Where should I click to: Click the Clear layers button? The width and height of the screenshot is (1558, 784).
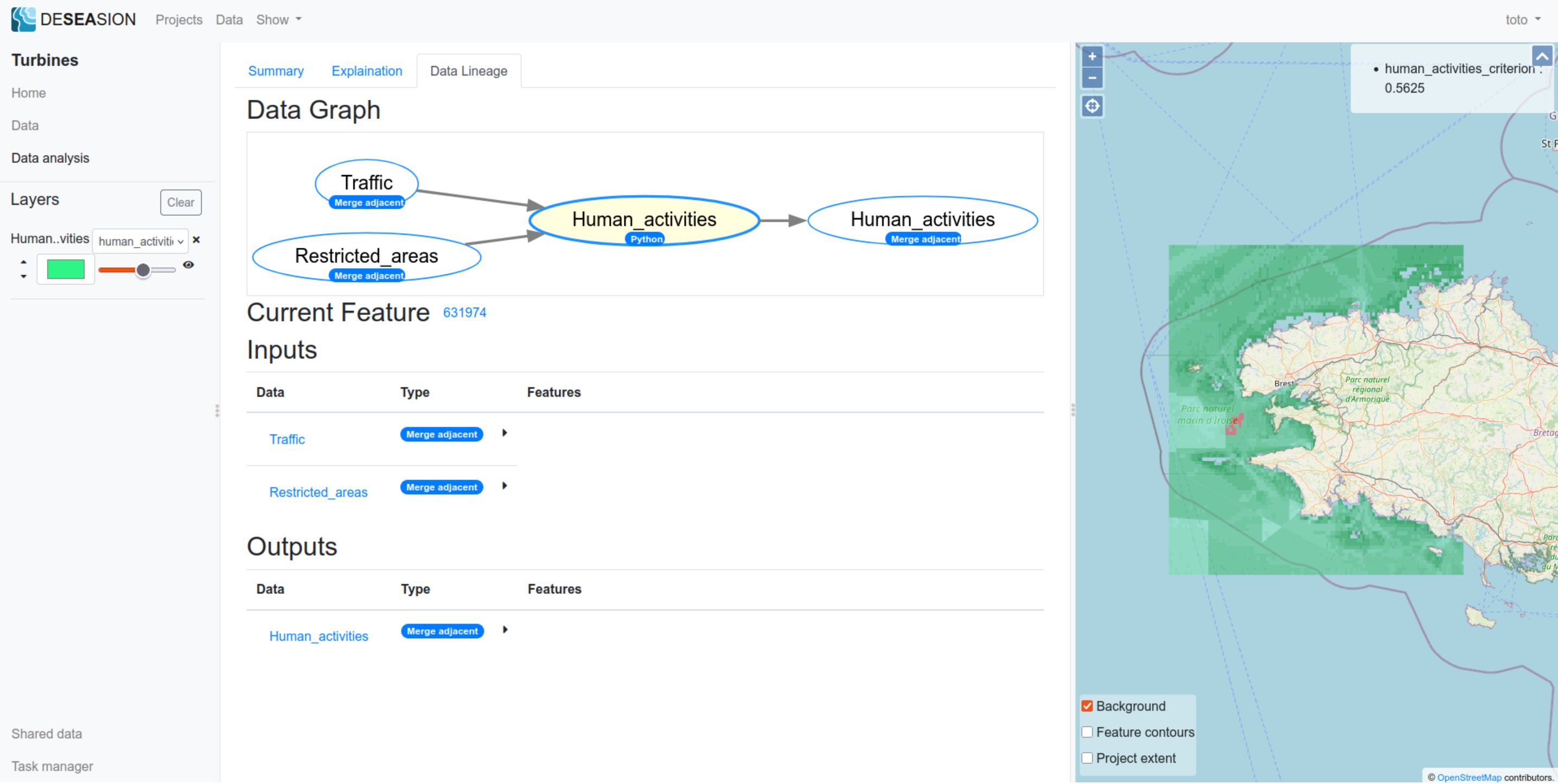pyautogui.click(x=180, y=202)
